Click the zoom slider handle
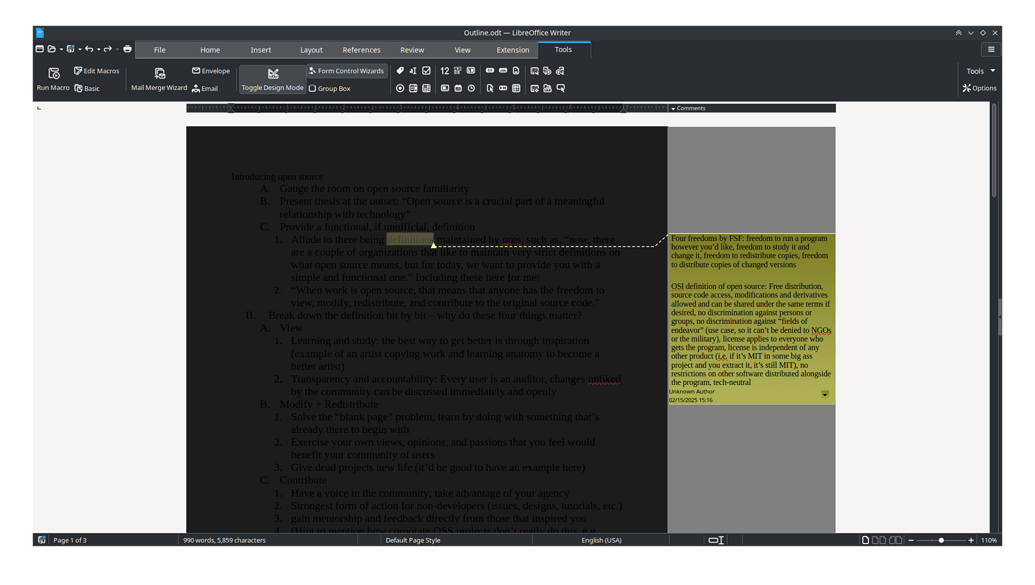 pyautogui.click(x=941, y=540)
